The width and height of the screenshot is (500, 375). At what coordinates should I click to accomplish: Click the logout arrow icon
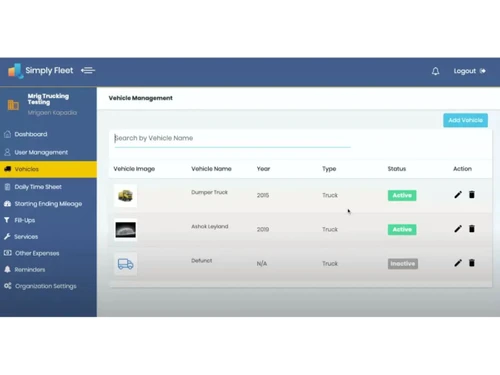coord(482,71)
